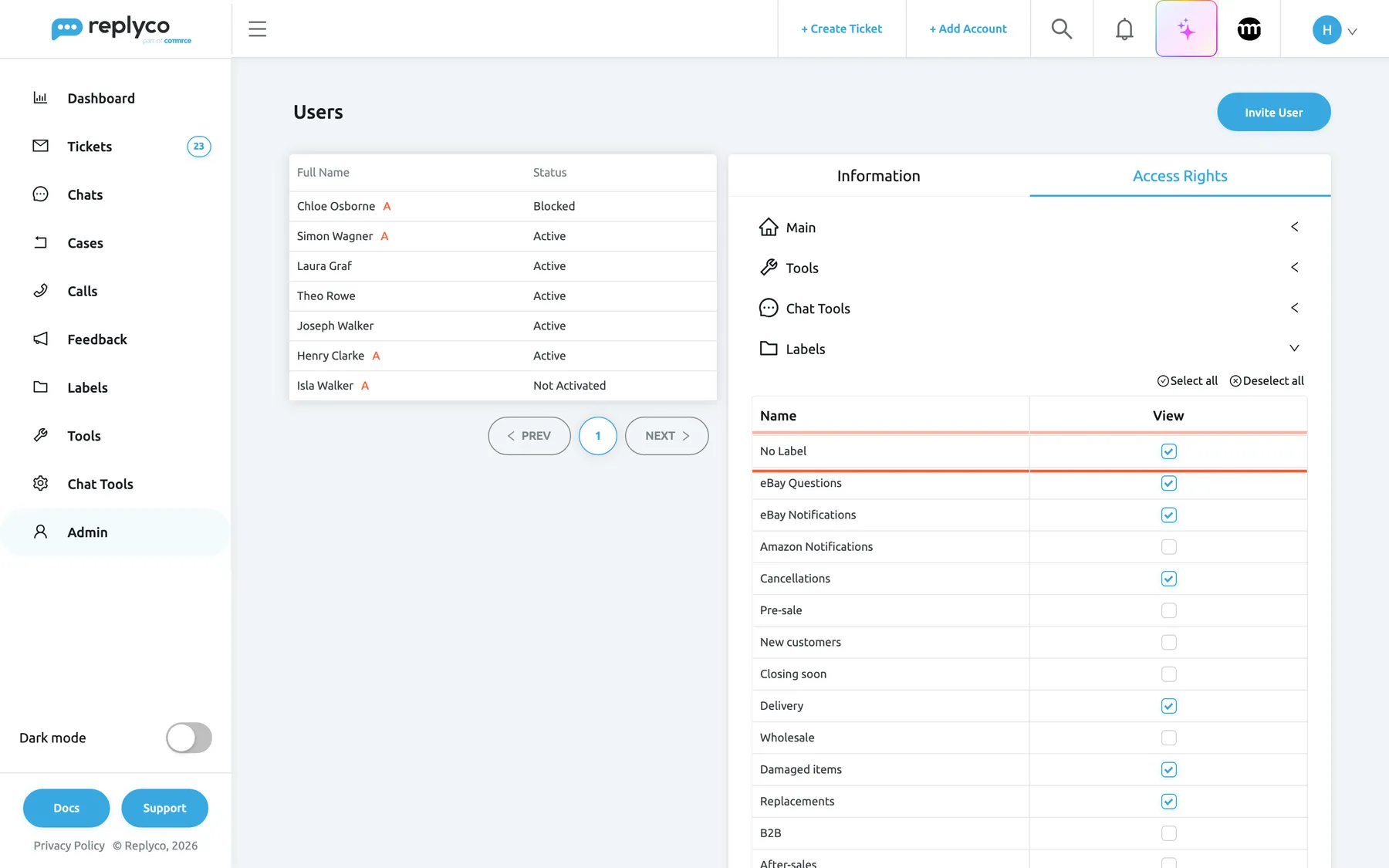Click the sidebar Chat Tools gear icon
The width and height of the screenshot is (1389, 868).
[x=41, y=483]
